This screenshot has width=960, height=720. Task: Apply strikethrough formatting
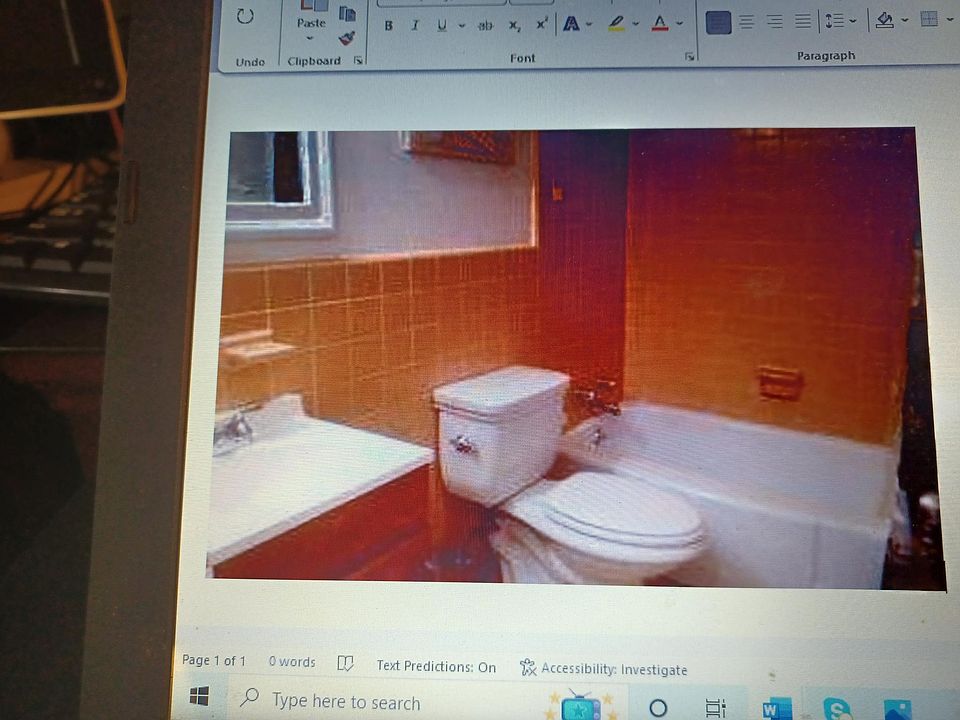click(485, 26)
